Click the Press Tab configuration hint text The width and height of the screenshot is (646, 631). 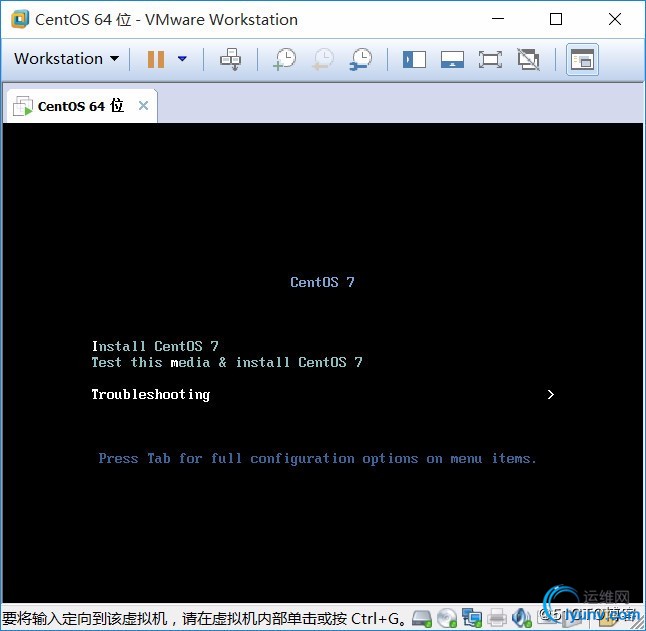[317, 458]
